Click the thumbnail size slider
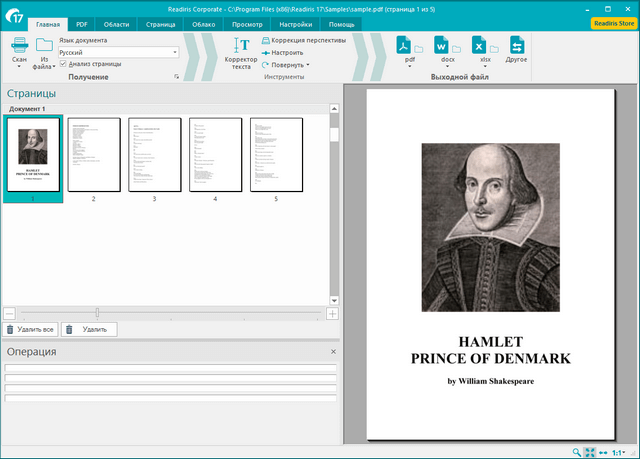The width and height of the screenshot is (640, 459). click(97, 313)
